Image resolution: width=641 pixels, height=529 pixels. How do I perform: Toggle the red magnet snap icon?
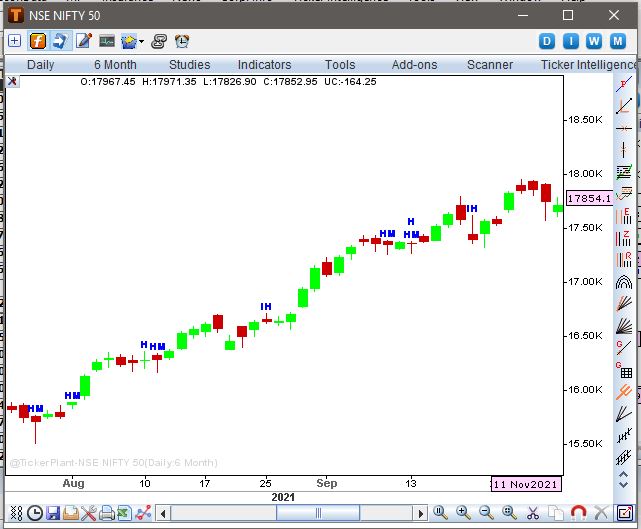pos(578,512)
